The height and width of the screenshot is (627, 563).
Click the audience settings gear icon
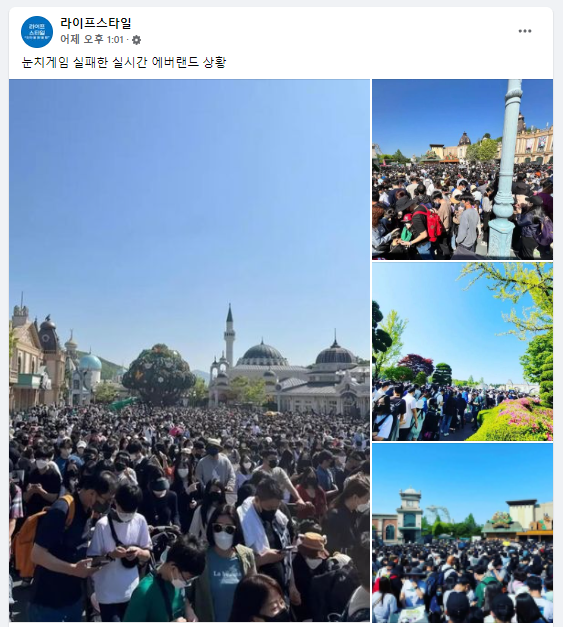point(136,40)
